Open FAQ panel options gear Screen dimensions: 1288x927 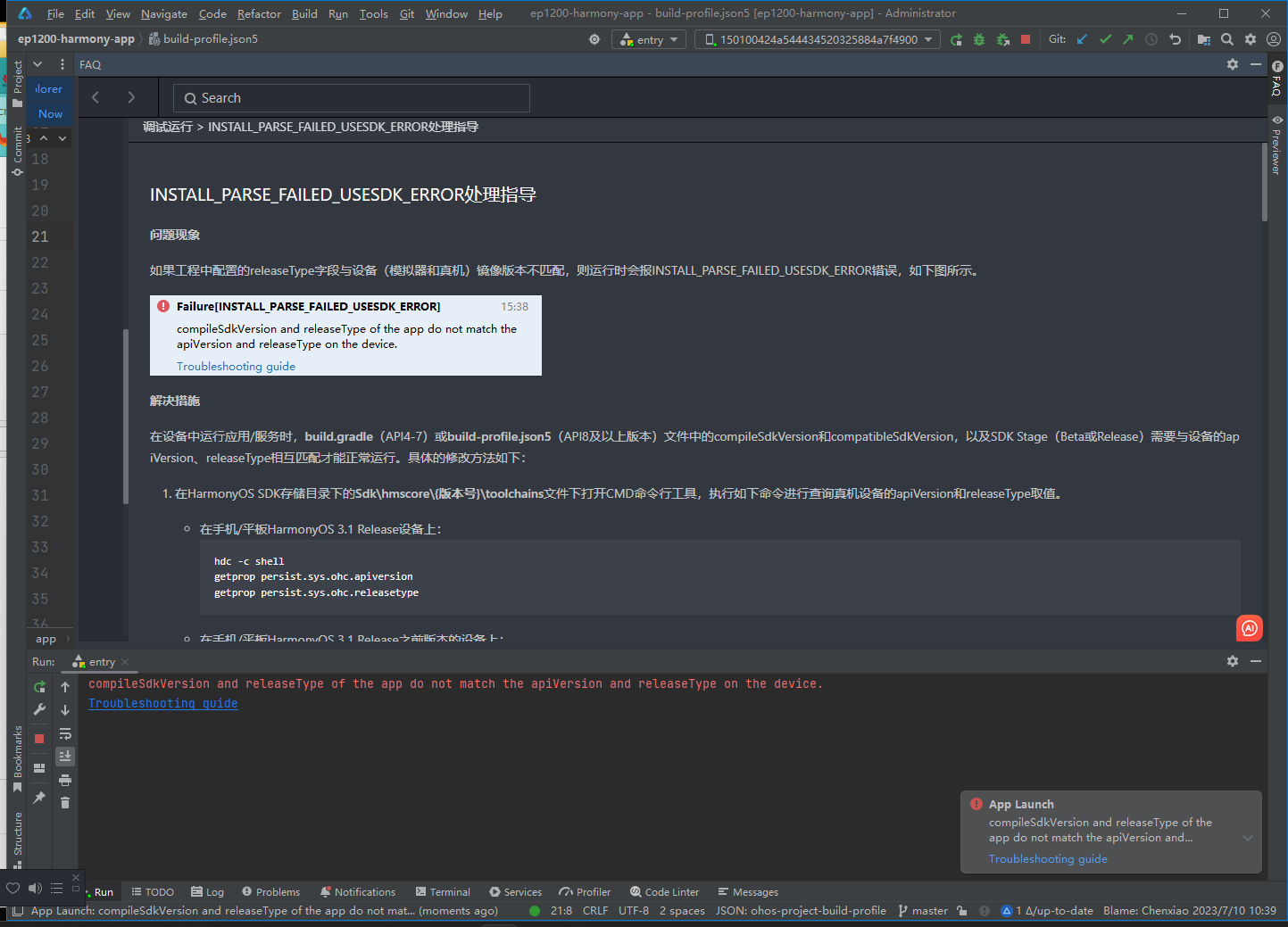pos(1233,64)
